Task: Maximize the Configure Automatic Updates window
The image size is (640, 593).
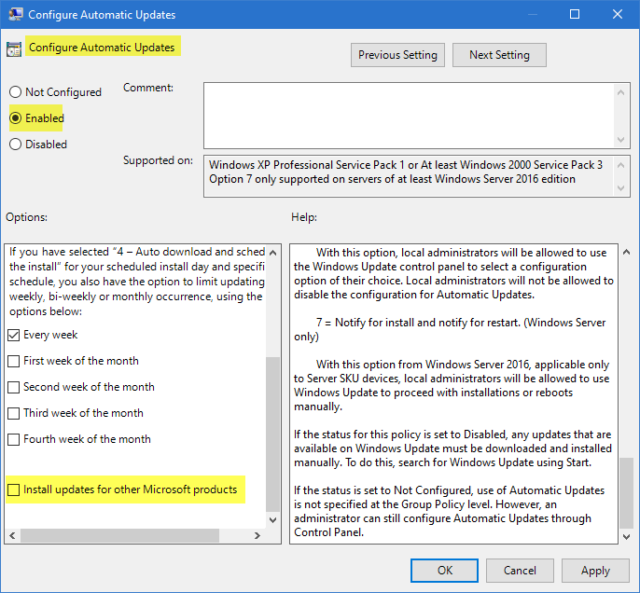Action: 575,14
